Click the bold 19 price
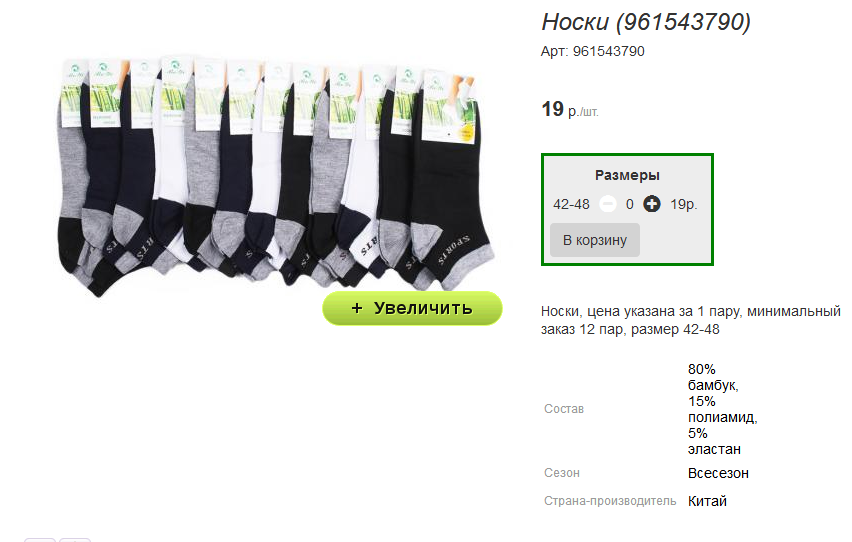Image resolution: width=852 pixels, height=542 pixels. 552,109
